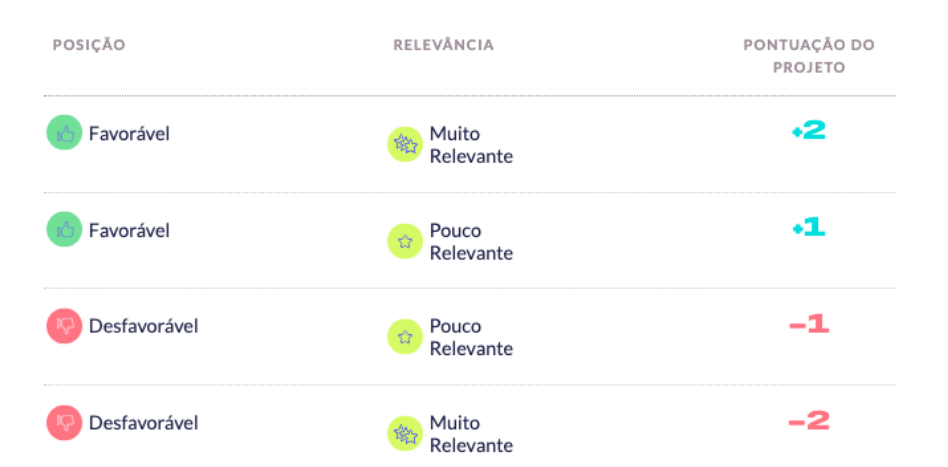Click the thumbs-up icon beside the +1 row

point(64,229)
